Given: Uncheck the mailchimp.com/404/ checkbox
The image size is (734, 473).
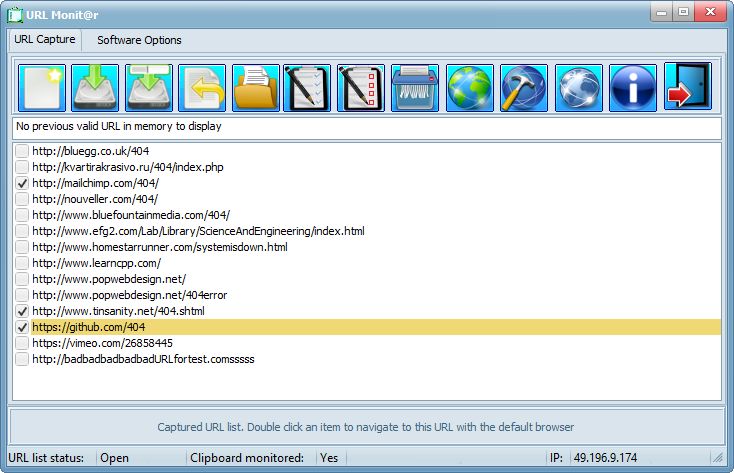Looking at the screenshot, I should [22, 183].
